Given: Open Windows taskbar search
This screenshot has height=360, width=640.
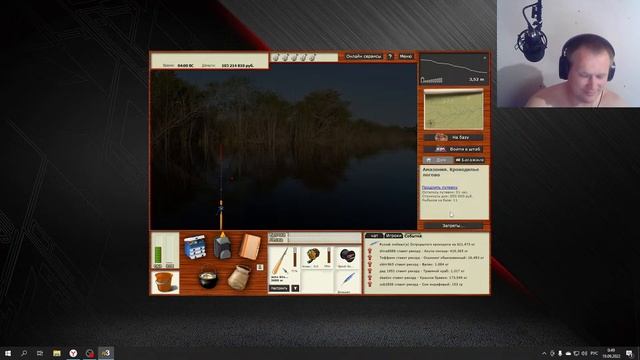Looking at the screenshot, I should click(24, 353).
